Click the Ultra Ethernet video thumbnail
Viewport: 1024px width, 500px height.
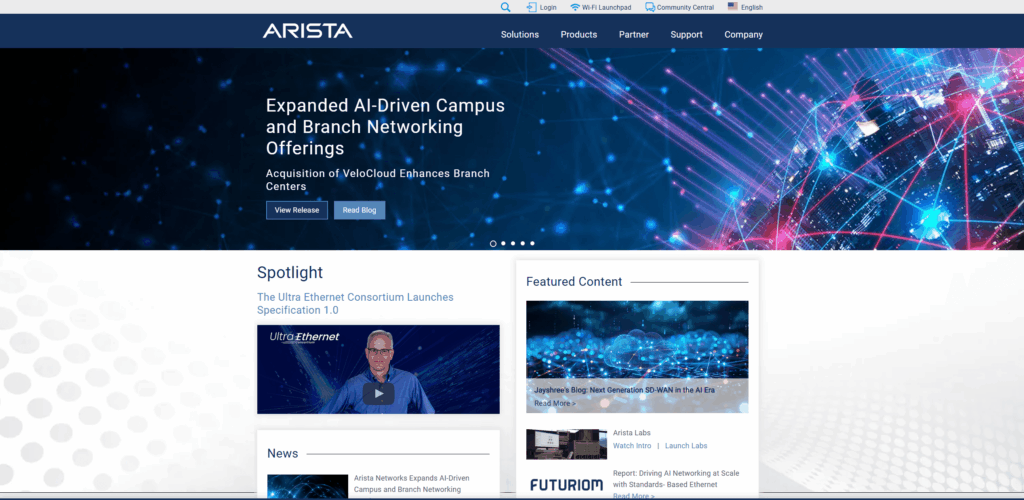click(378, 369)
